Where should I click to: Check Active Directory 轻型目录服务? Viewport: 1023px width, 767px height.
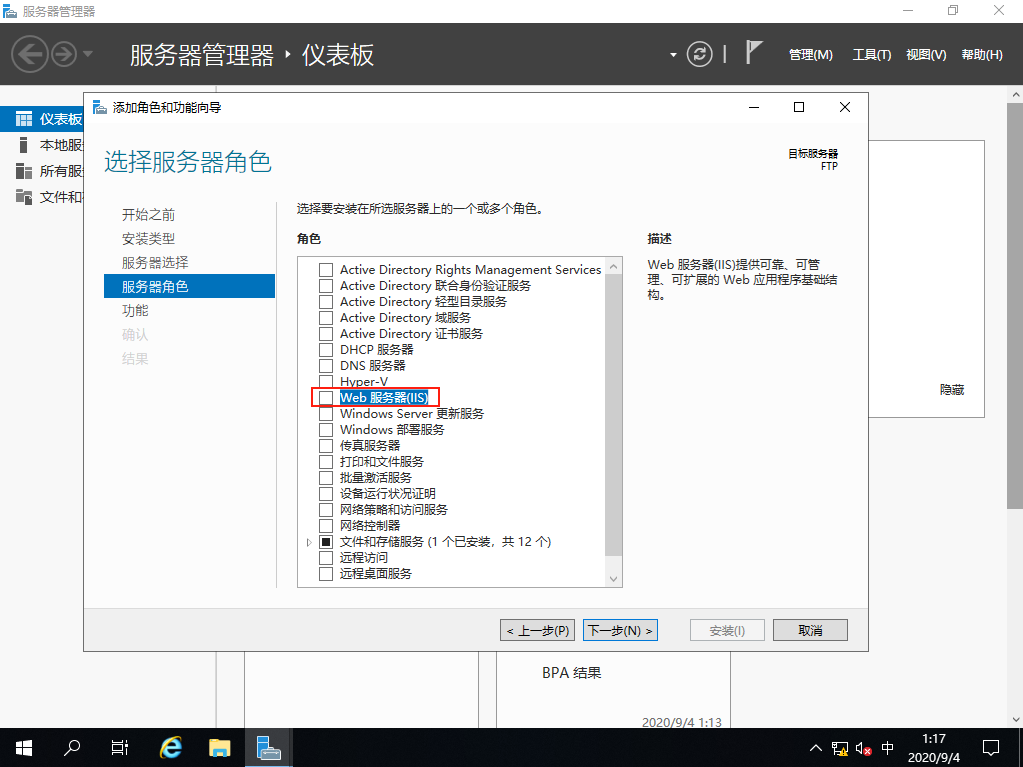point(326,302)
